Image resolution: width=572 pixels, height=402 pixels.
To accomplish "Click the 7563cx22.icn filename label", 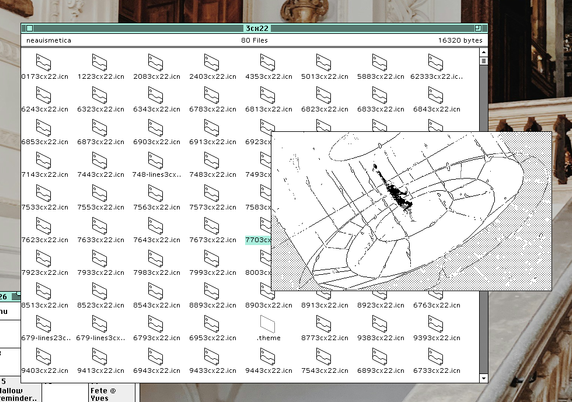I will [x=156, y=207].
